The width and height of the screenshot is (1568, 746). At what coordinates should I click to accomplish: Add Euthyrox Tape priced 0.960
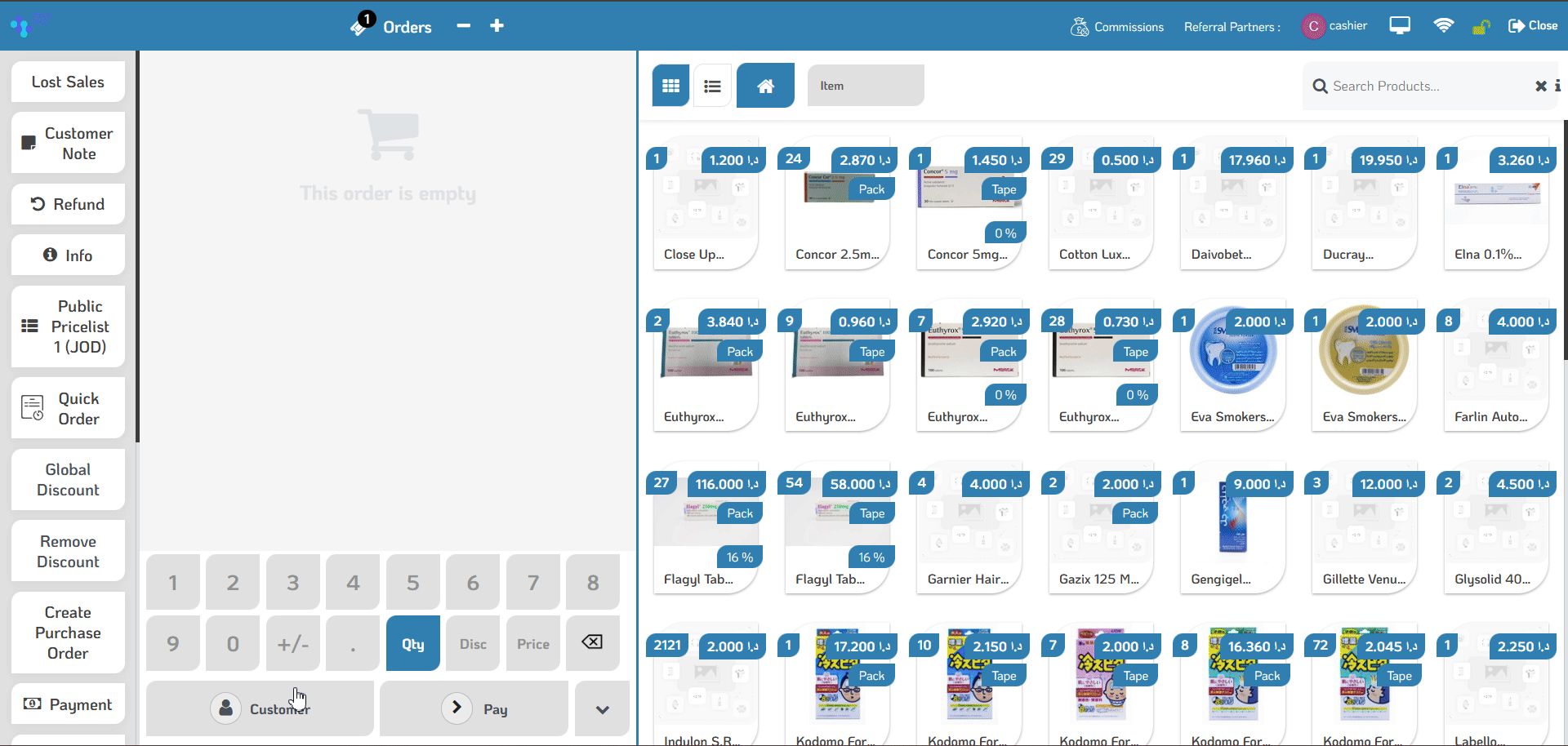click(x=837, y=366)
